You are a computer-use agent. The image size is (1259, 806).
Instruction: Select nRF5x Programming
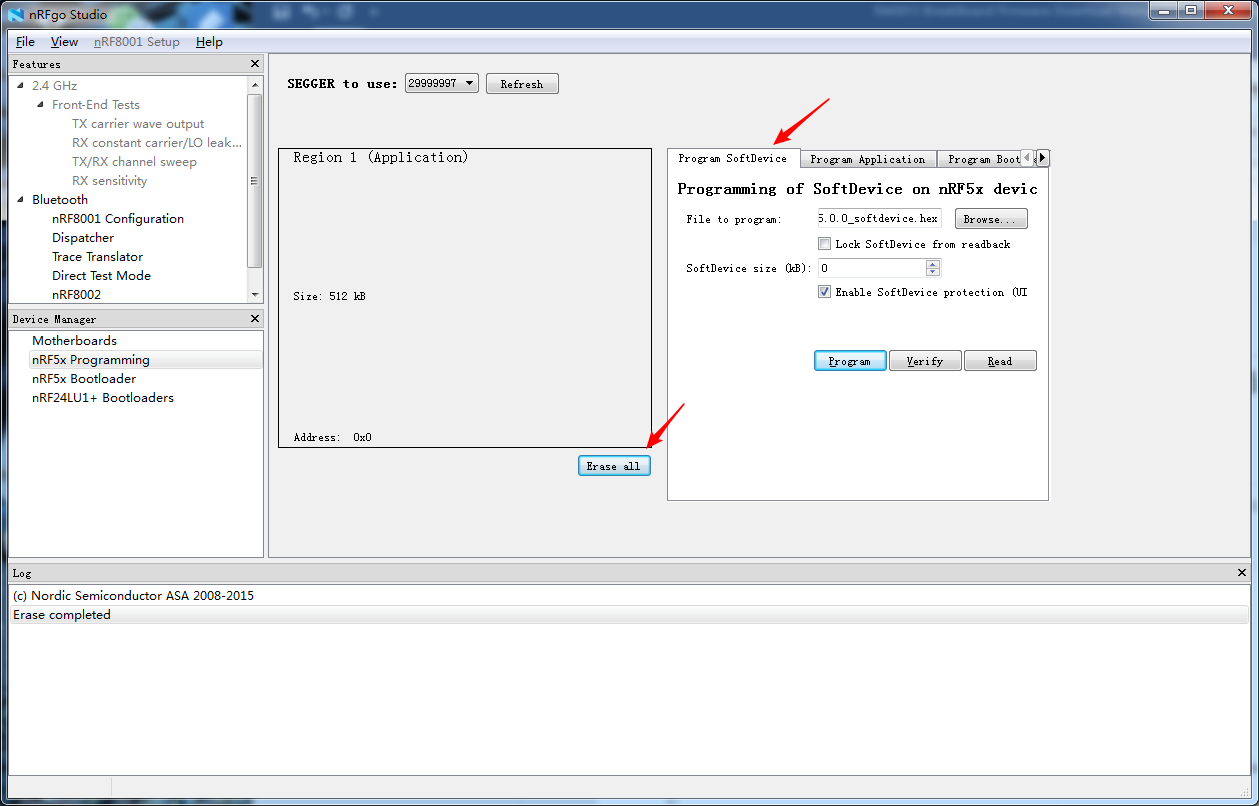tap(90, 360)
